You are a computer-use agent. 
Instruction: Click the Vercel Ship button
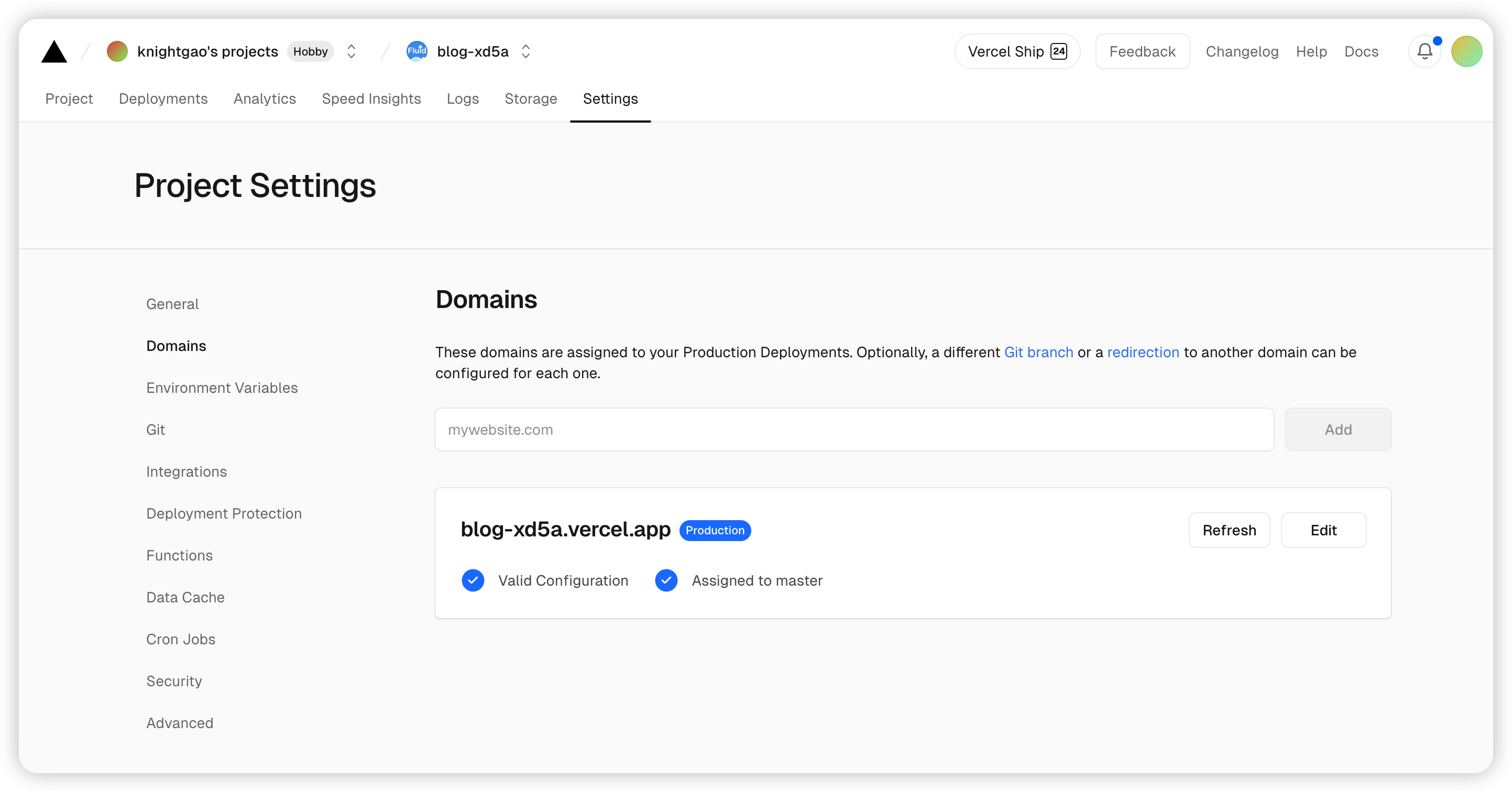[x=1017, y=52]
